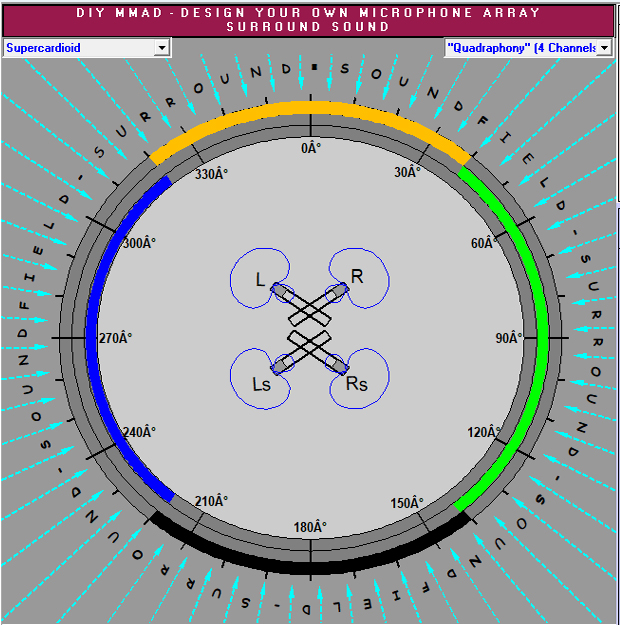This screenshot has width=620, height=625.
Task: Click the crossed microphone arms at center
Action: 311,328
